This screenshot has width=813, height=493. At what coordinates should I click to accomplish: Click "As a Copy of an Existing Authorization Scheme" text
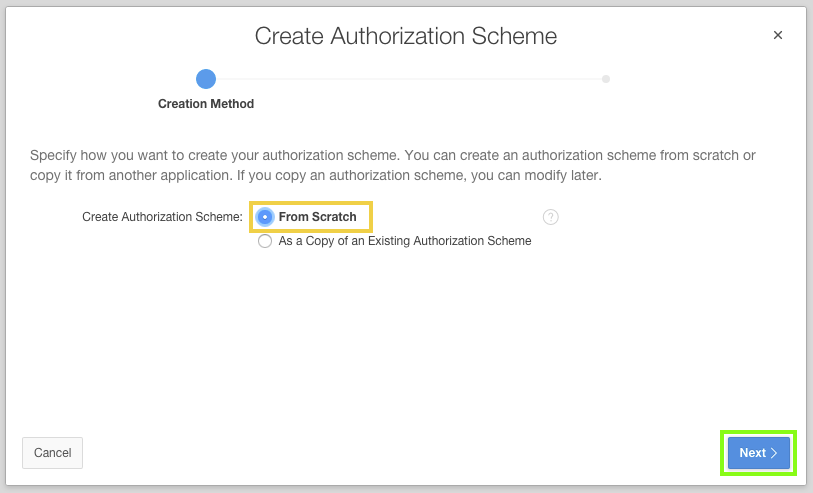click(x=405, y=241)
